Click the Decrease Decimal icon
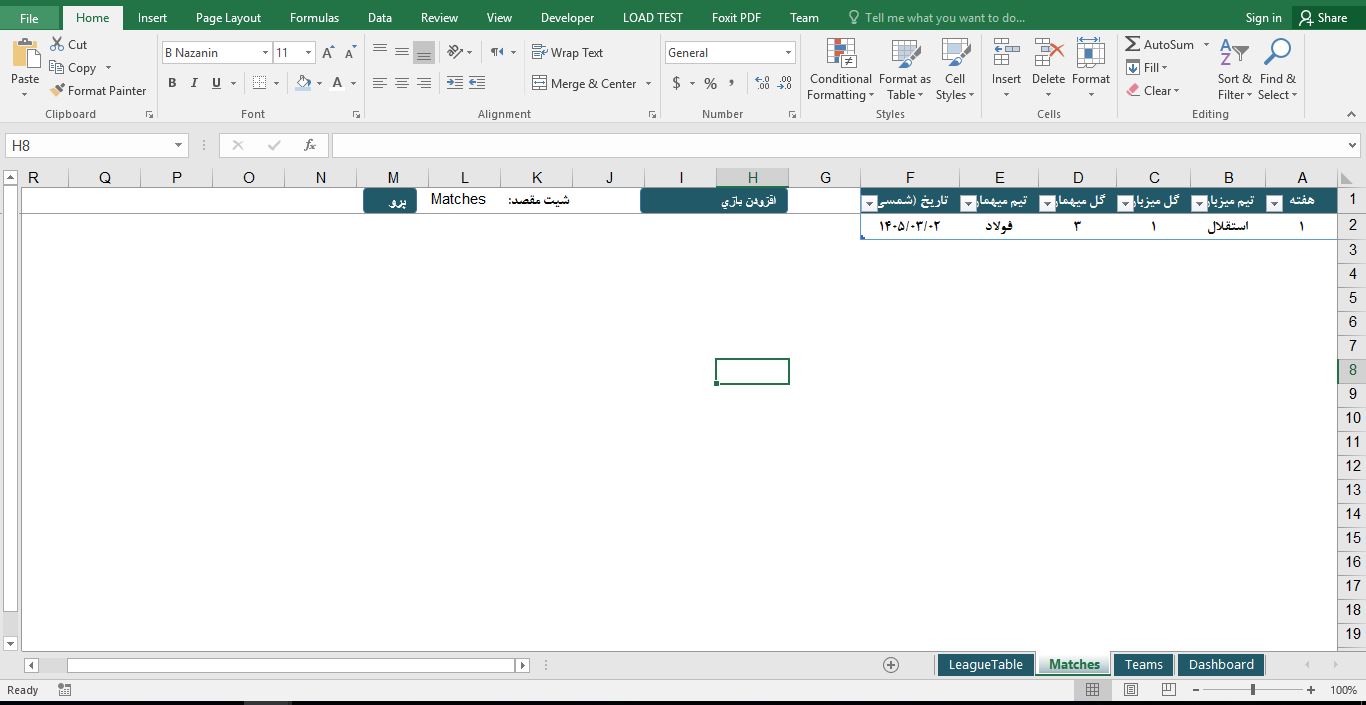Screen dimensions: 1366x705 coord(786,83)
